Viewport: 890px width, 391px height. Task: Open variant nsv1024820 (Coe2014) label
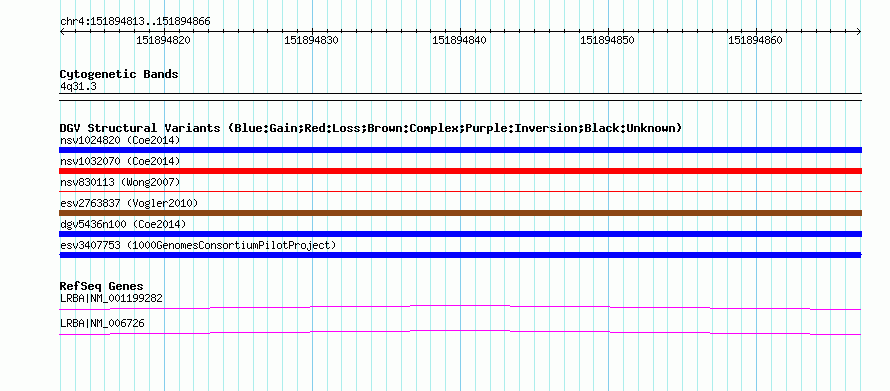coord(120,140)
